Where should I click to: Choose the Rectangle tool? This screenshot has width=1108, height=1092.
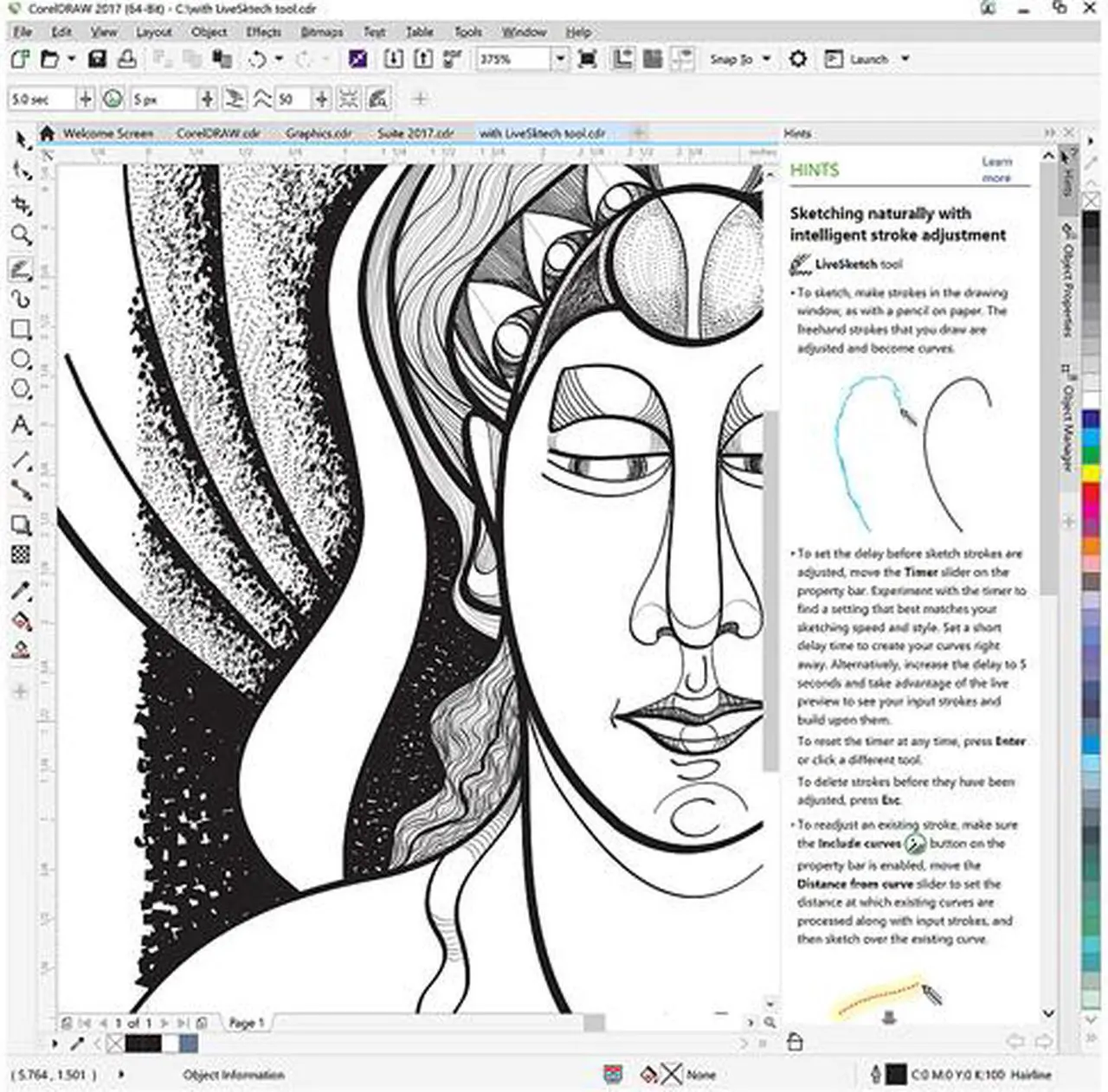(x=21, y=330)
